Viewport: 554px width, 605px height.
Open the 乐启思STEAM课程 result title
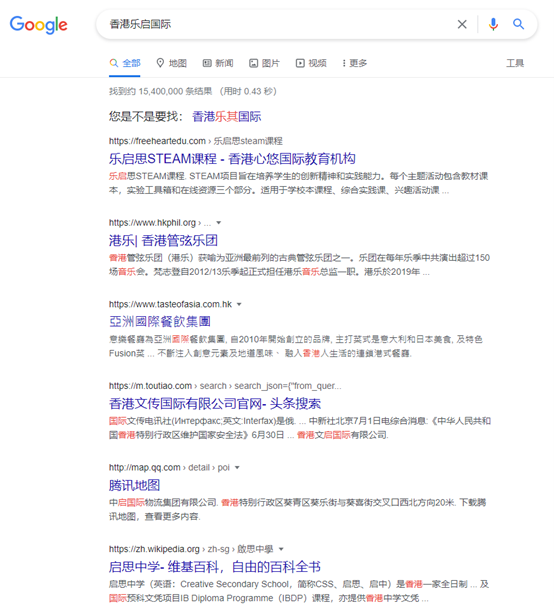pos(232,158)
